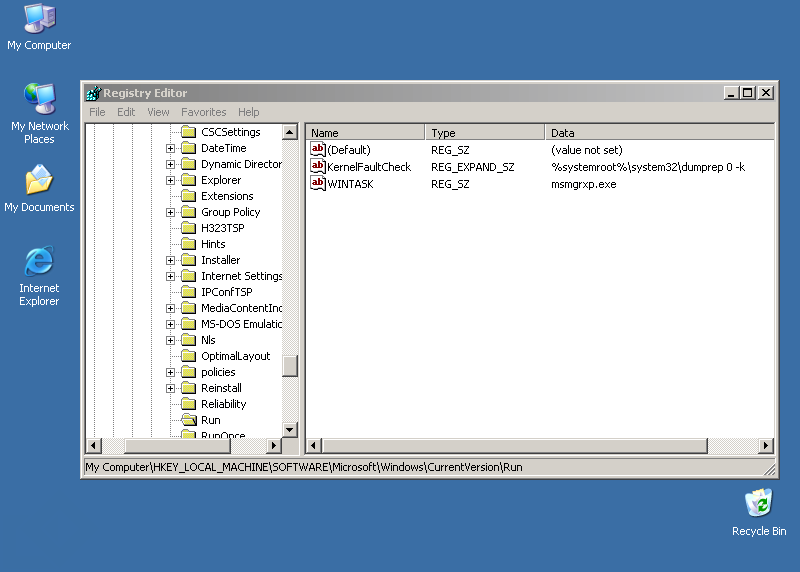Click the values pane scroll left arrow
This screenshot has width=800, height=572.
[x=314, y=445]
